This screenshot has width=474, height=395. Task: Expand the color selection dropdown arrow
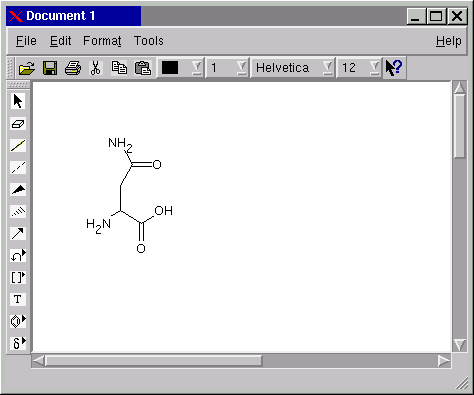point(197,68)
